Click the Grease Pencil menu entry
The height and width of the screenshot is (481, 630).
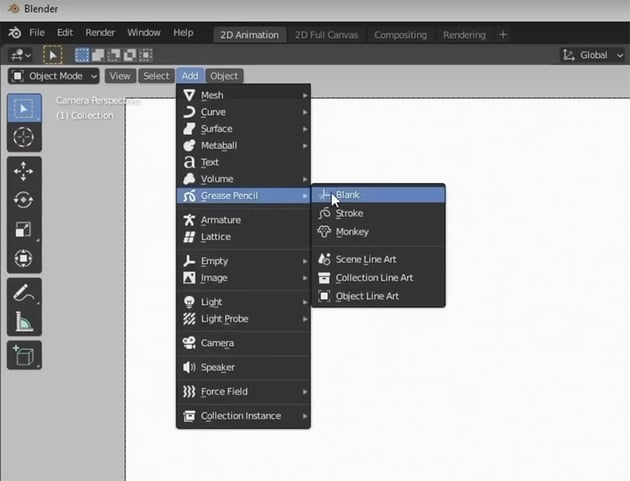243,196
